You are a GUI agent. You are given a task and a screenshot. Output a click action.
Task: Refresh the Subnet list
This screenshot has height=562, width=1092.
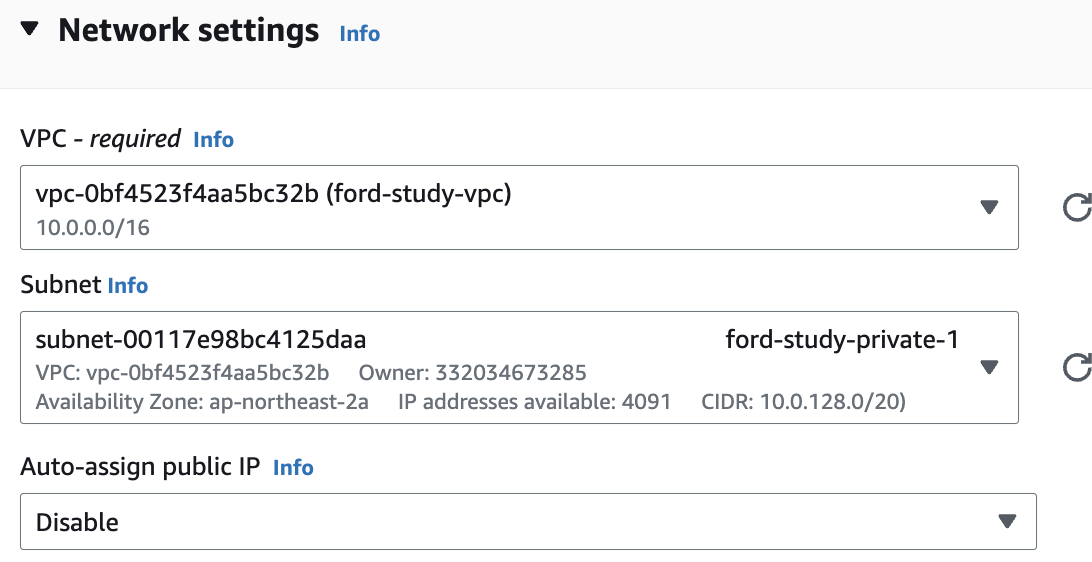1077,368
